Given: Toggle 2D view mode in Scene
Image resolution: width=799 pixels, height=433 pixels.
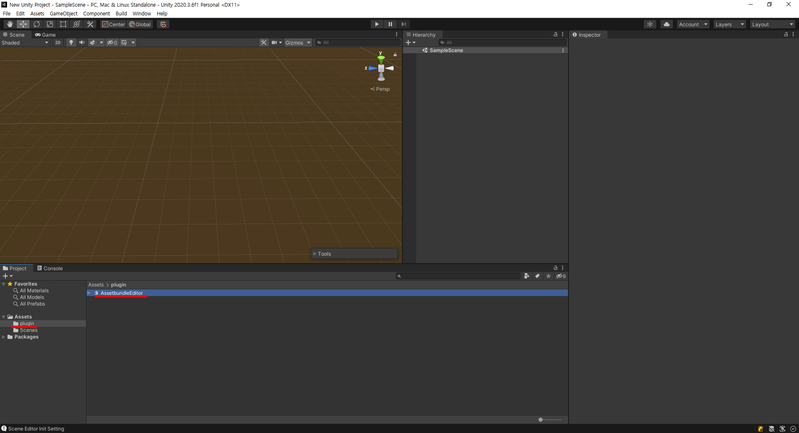Looking at the screenshot, I should pos(58,43).
